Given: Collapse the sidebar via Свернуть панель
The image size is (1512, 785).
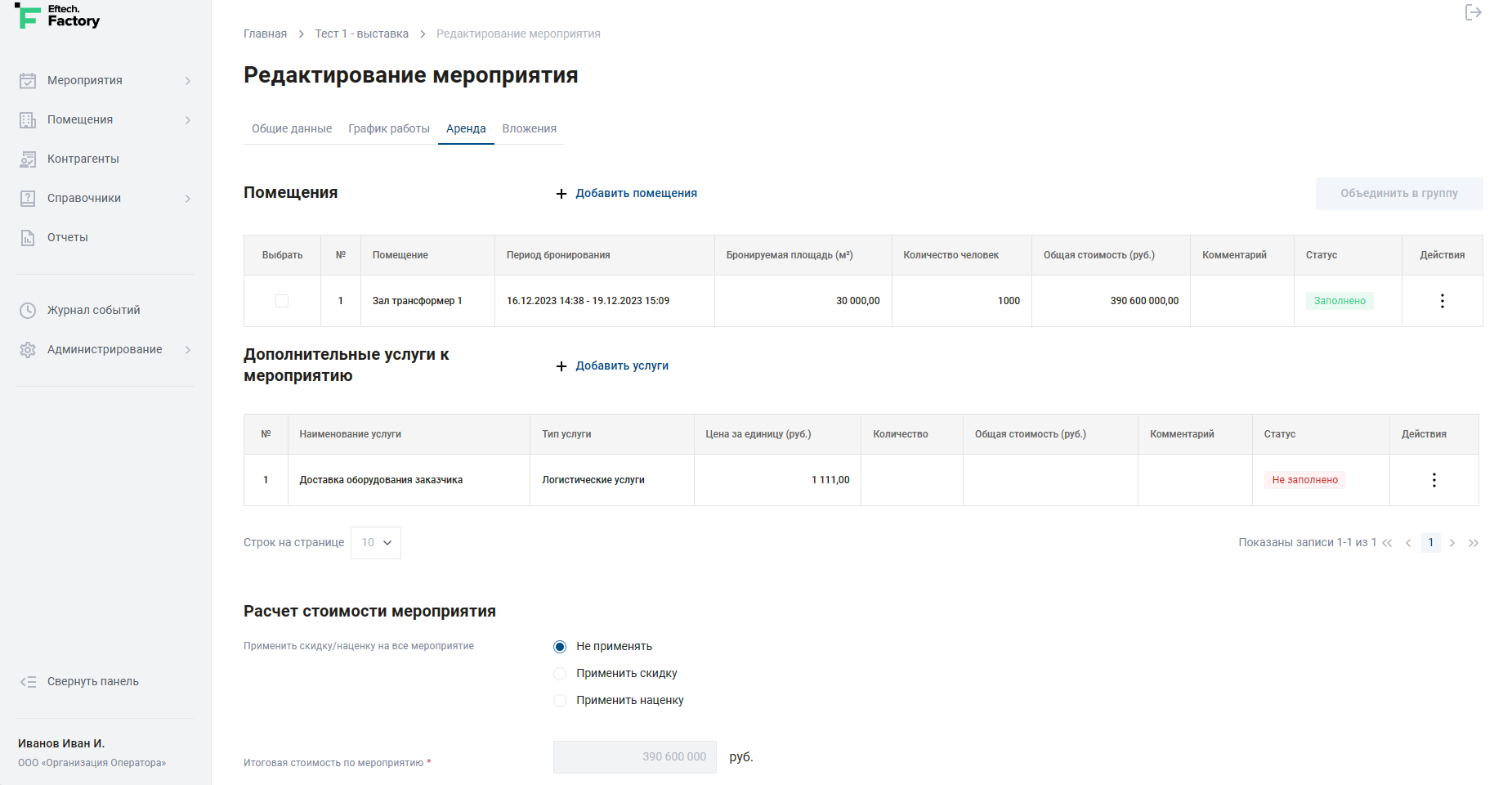Looking at the screenshot, I should [x=92, y=681].
